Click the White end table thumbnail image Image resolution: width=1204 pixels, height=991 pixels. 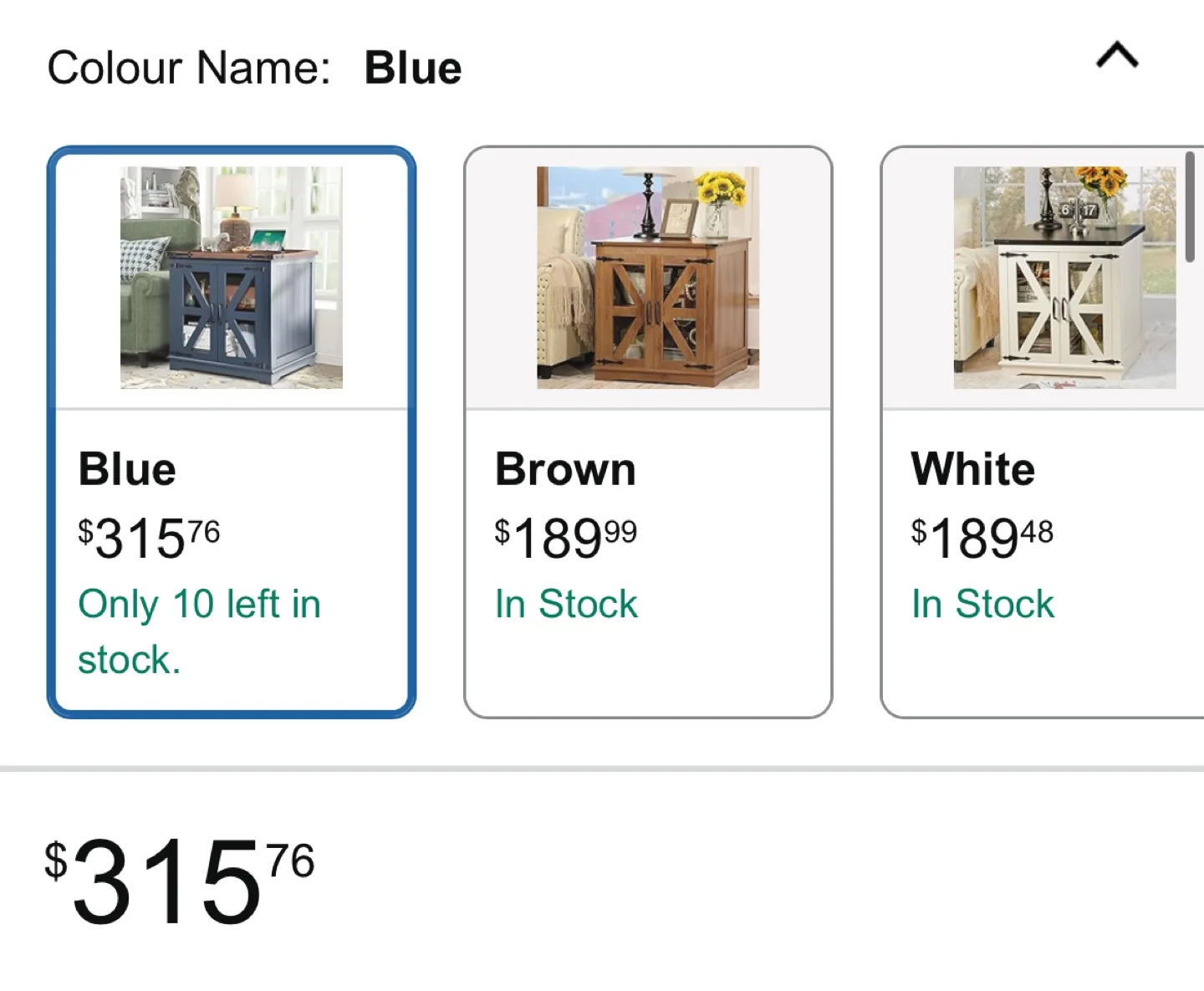click(x=1060, y=276)
